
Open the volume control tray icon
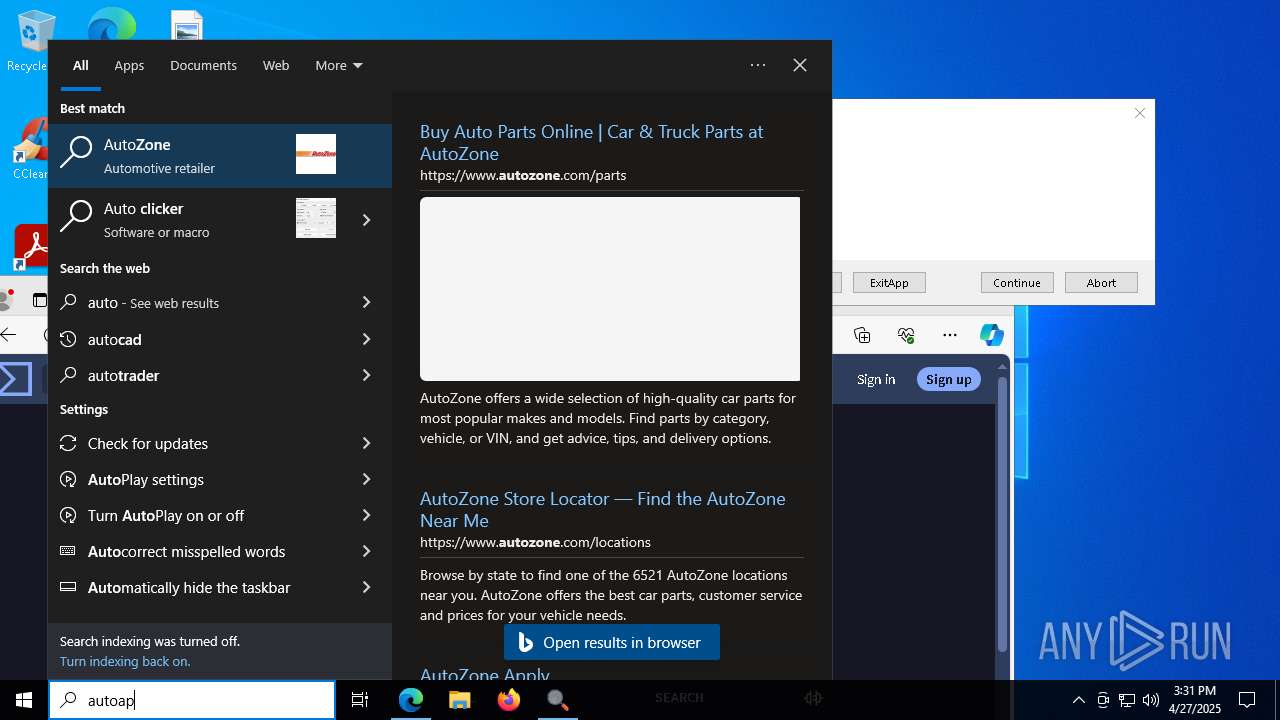[1151, 700]
